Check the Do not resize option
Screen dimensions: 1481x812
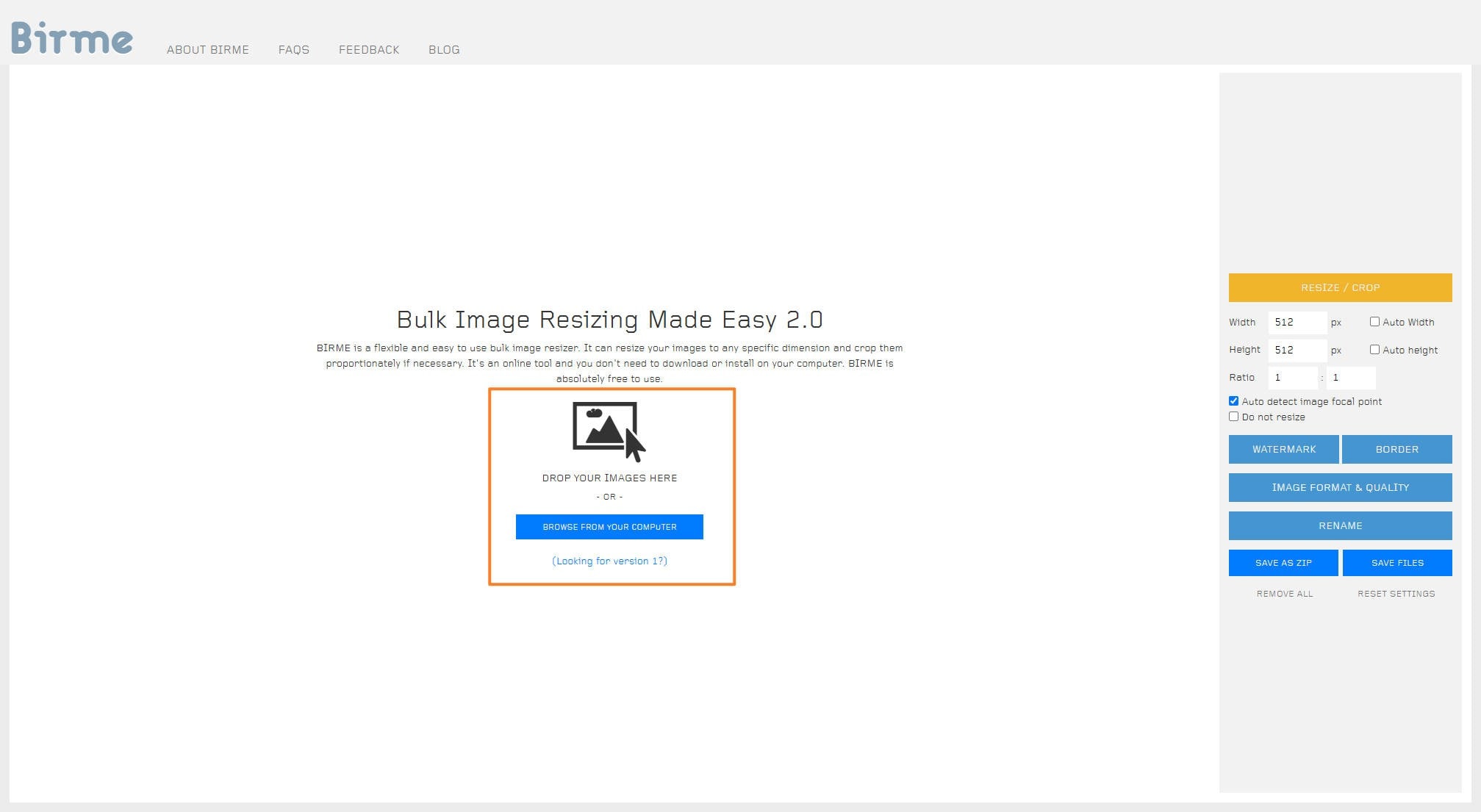pos(1234,417)
